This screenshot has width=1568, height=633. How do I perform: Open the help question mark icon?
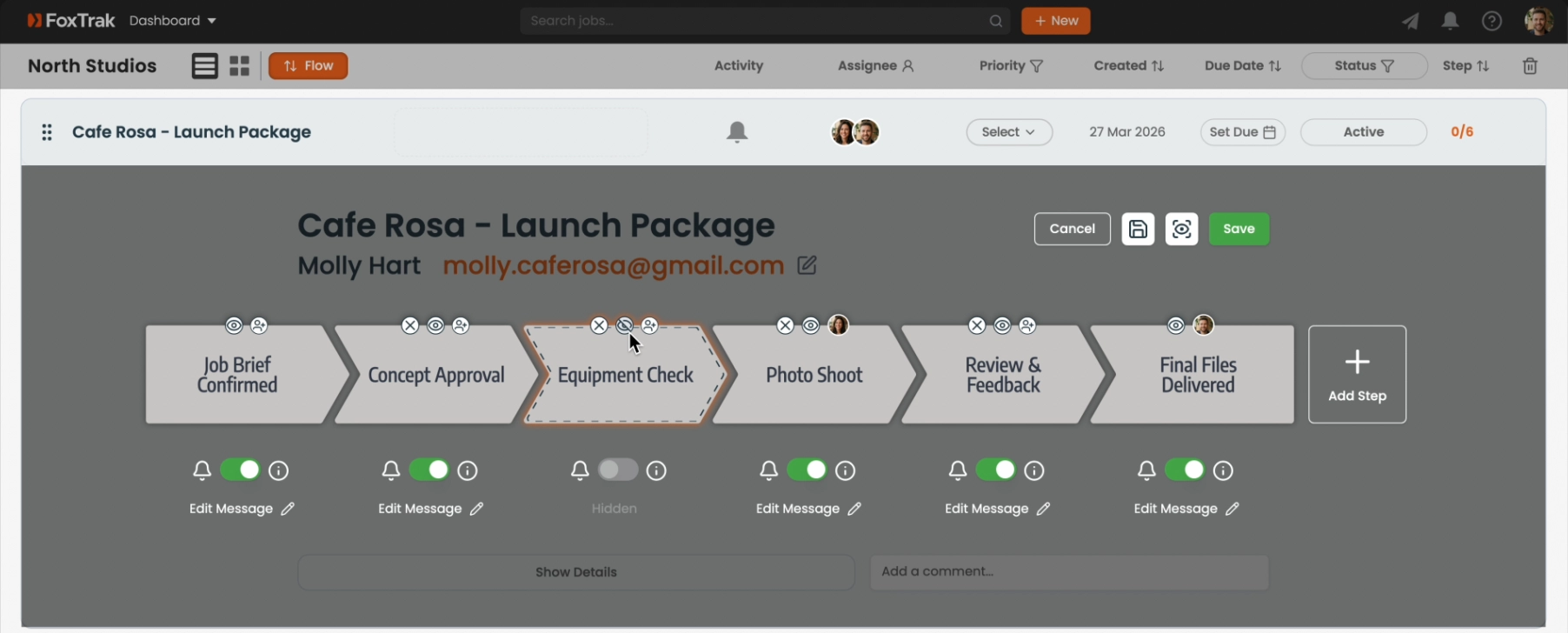[x=1492, y=21]
